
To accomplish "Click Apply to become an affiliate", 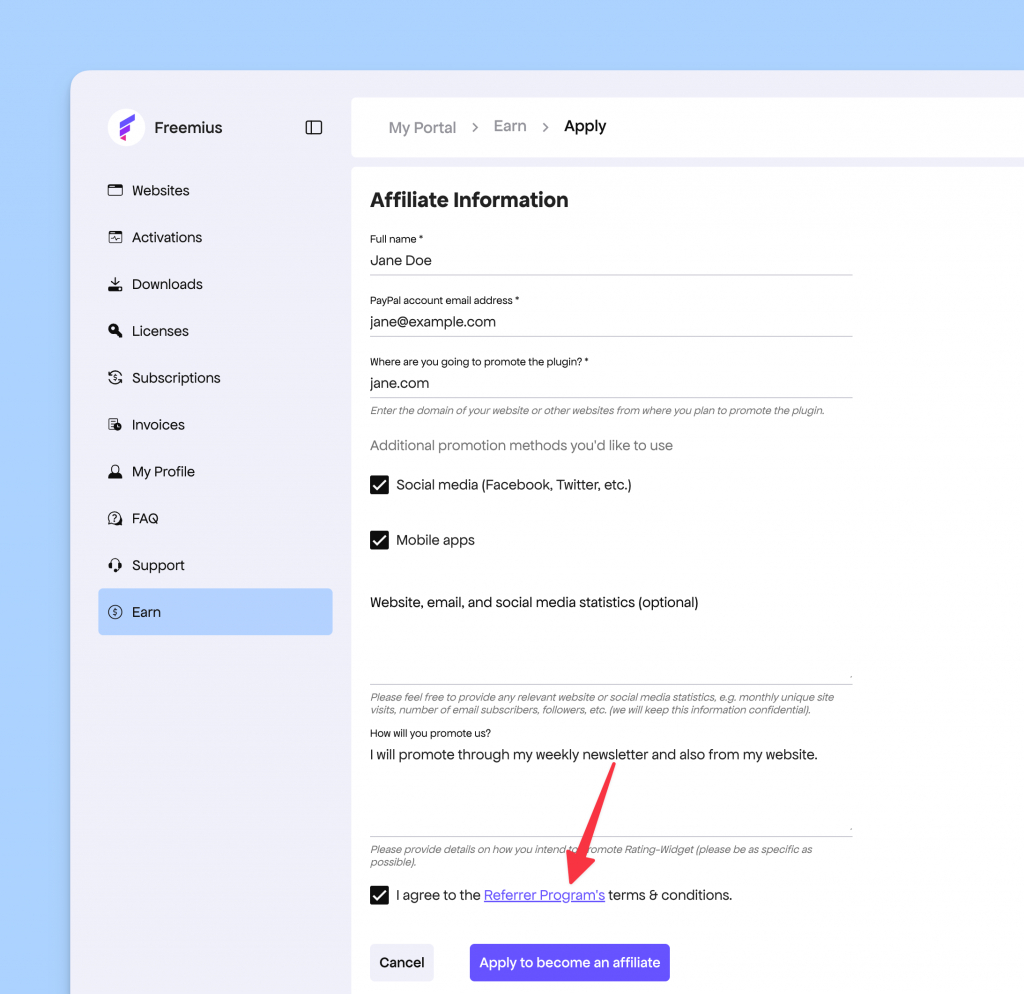I will tap(569, 962).
